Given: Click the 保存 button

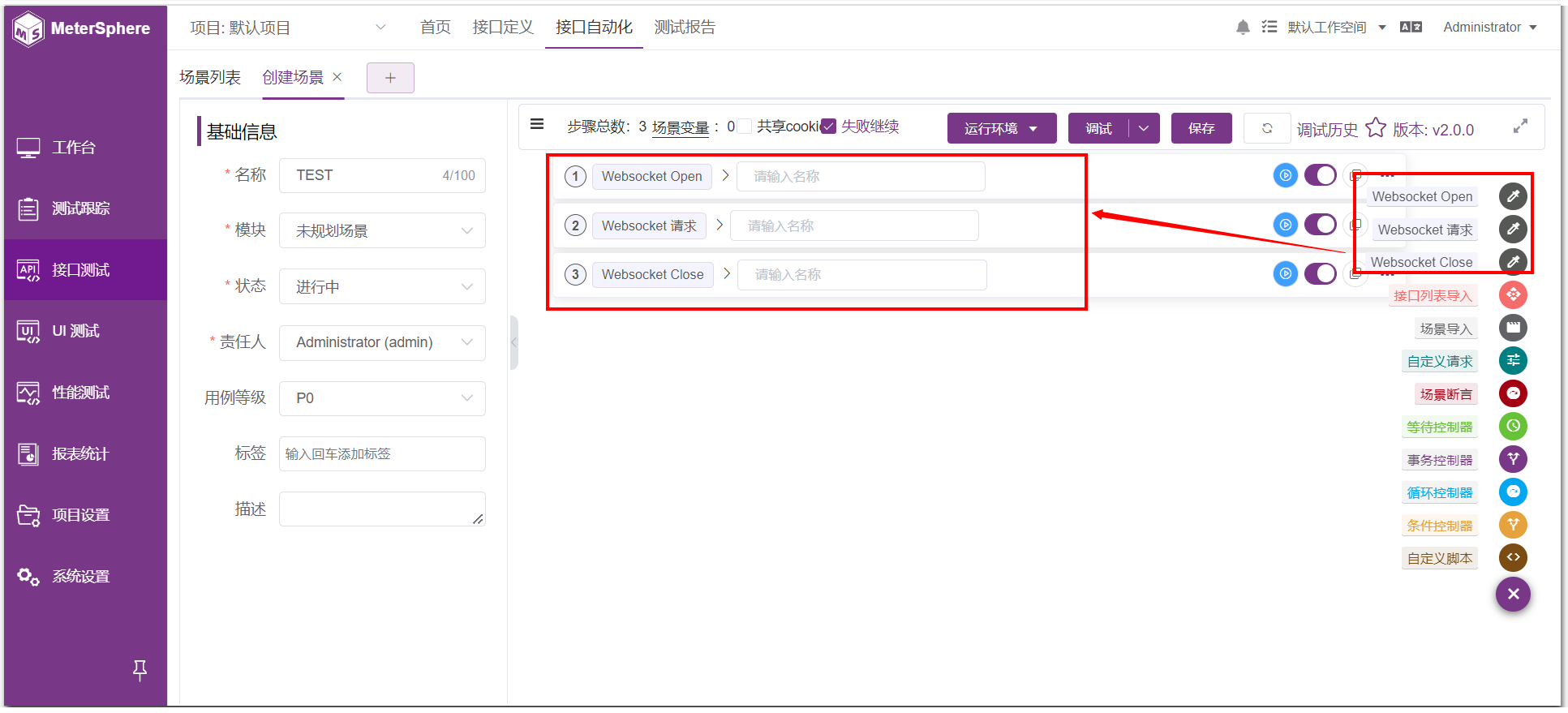Looking at the screenshot, I should tap(1201, 128).
